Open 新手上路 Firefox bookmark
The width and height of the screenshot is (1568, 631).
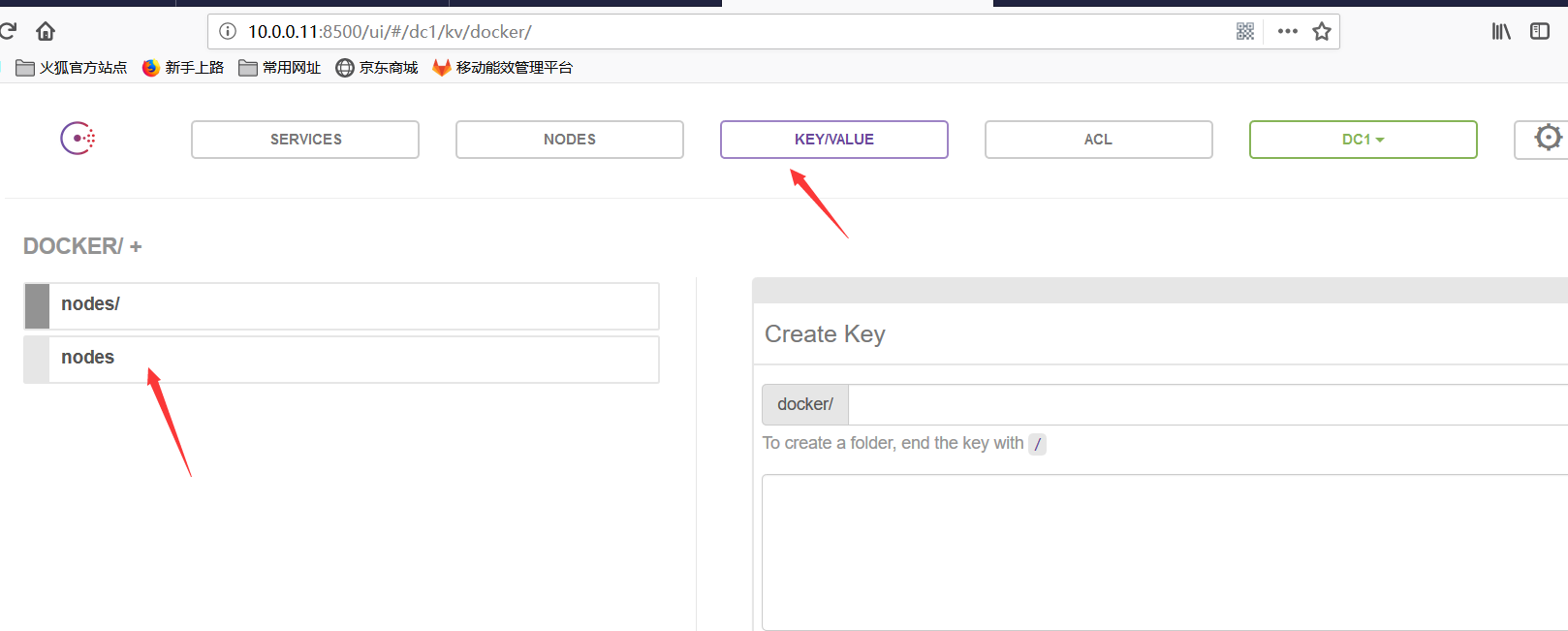coord(183,67)
